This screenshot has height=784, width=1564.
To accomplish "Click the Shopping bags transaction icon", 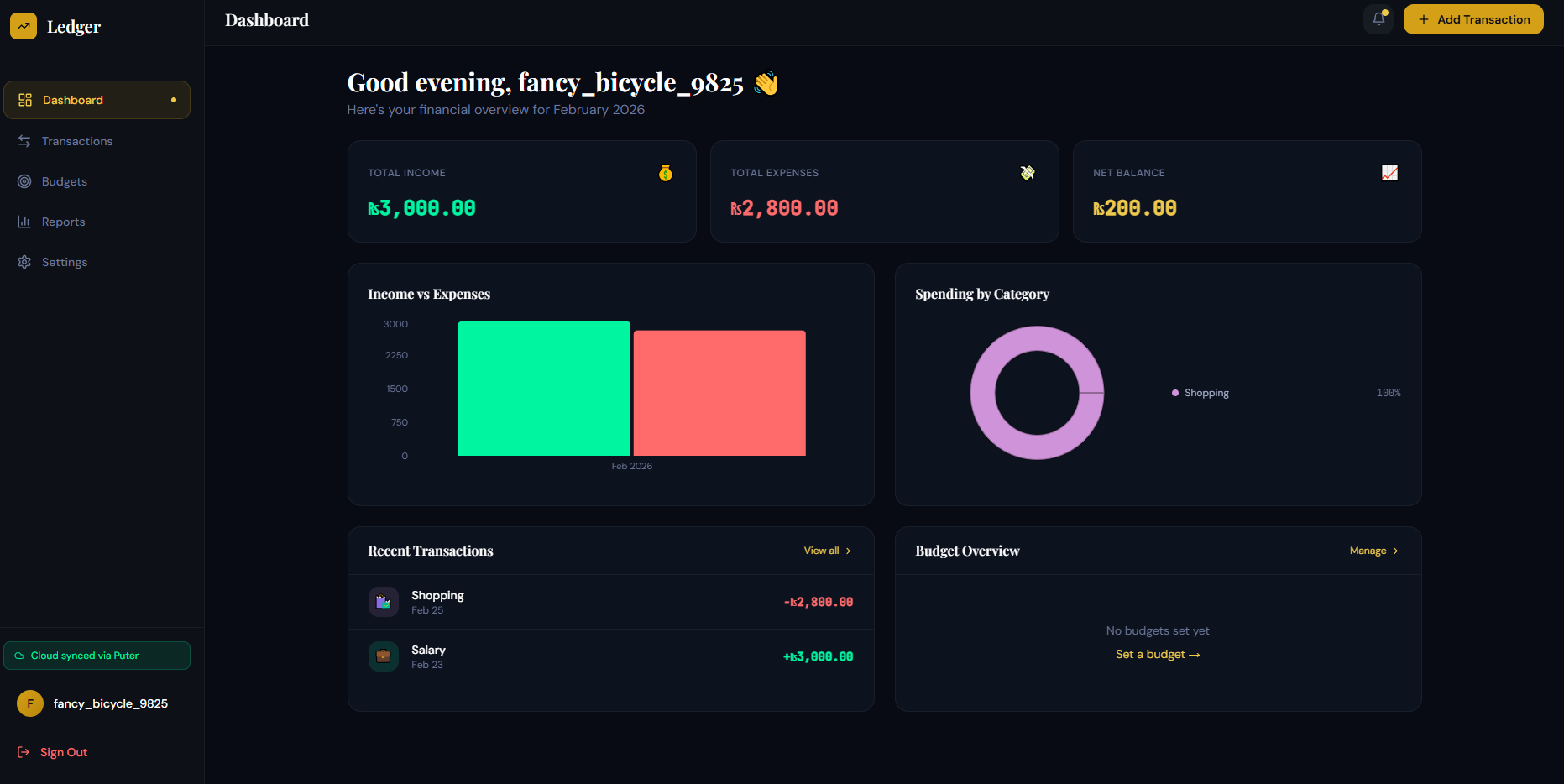I will pos(384,602).
